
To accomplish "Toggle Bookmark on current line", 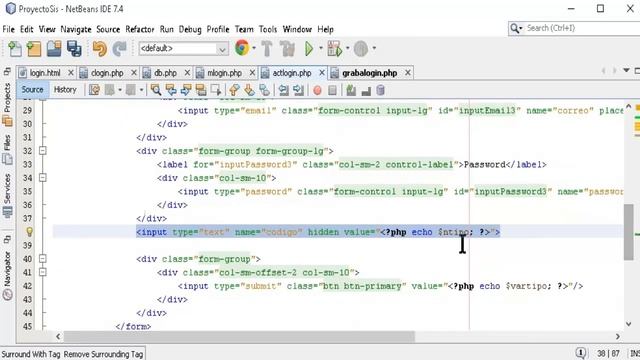I will [x=264, y=90].
